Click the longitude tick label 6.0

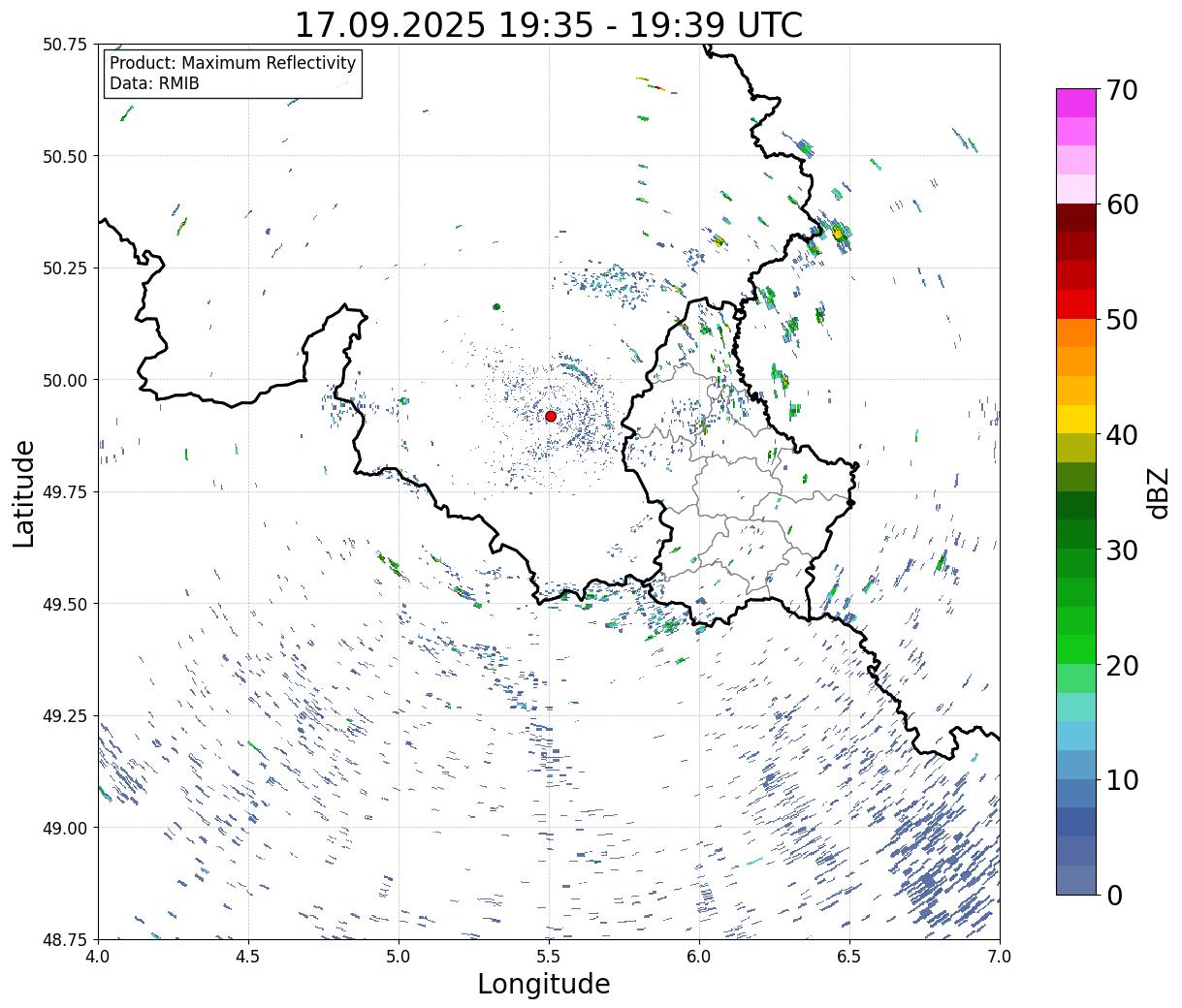point(699,956)
